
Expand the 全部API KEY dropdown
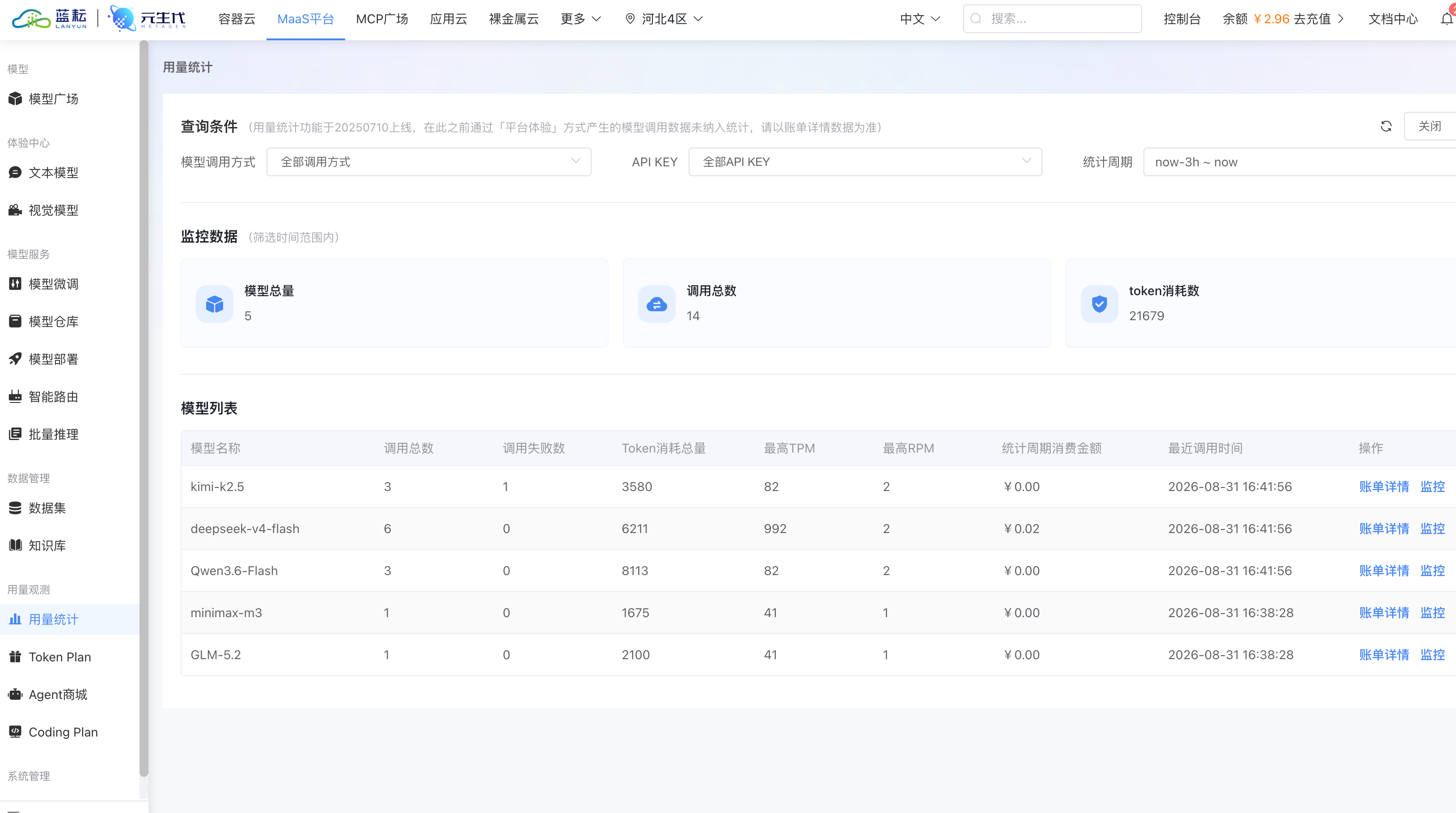point(865,162)
